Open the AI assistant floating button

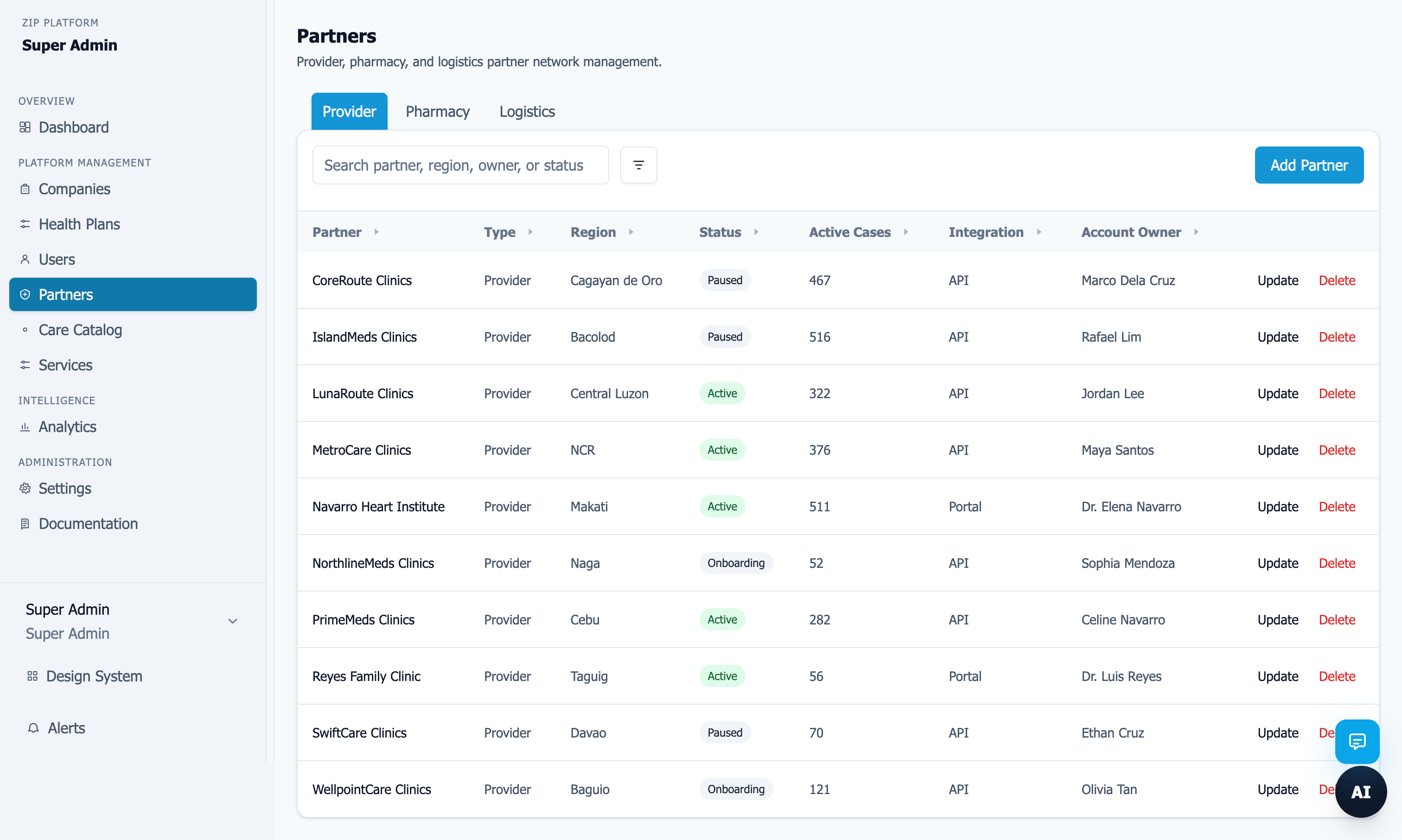(x=1361, y=791)
